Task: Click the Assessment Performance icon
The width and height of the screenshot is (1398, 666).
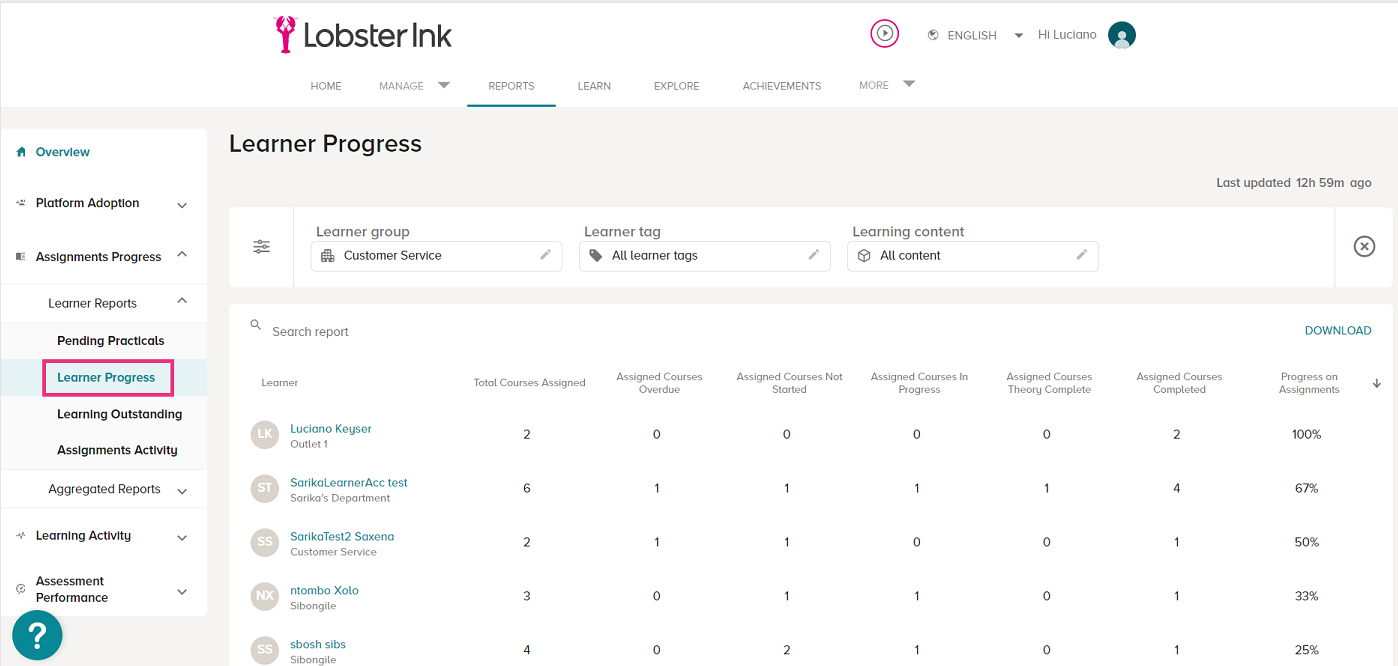Action: point(21,589)
